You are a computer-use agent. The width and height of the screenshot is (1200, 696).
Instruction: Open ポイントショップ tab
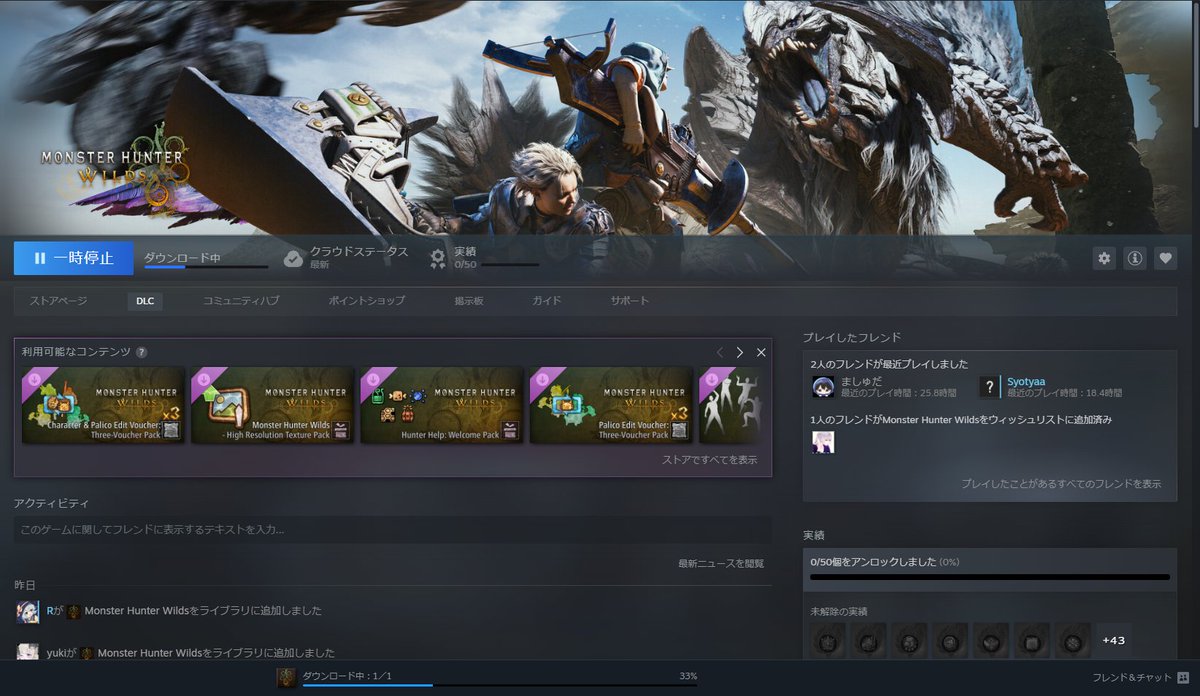click(367, 301)
